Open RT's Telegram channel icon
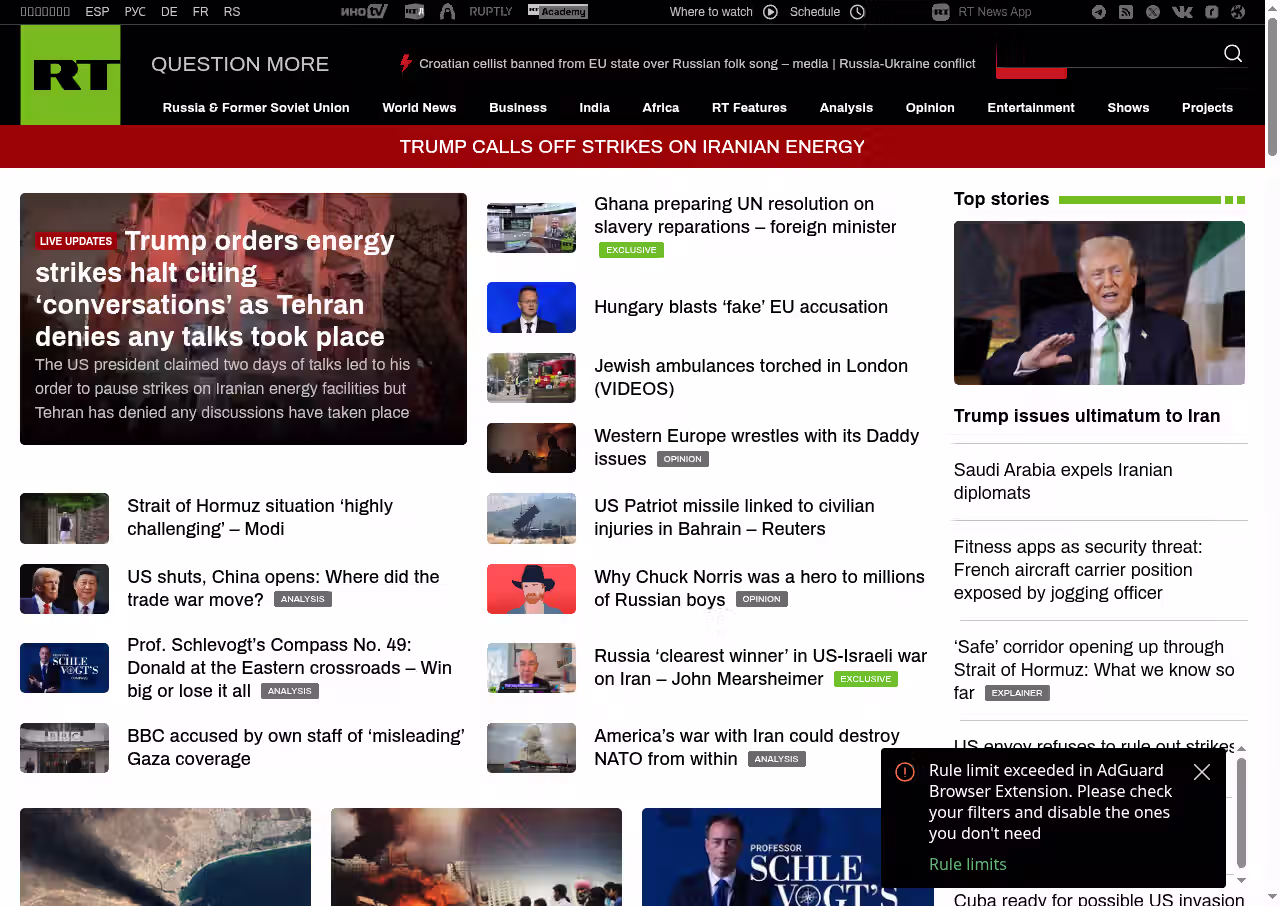Viewport: 1280px width, 906px height. coord(1099,12)
